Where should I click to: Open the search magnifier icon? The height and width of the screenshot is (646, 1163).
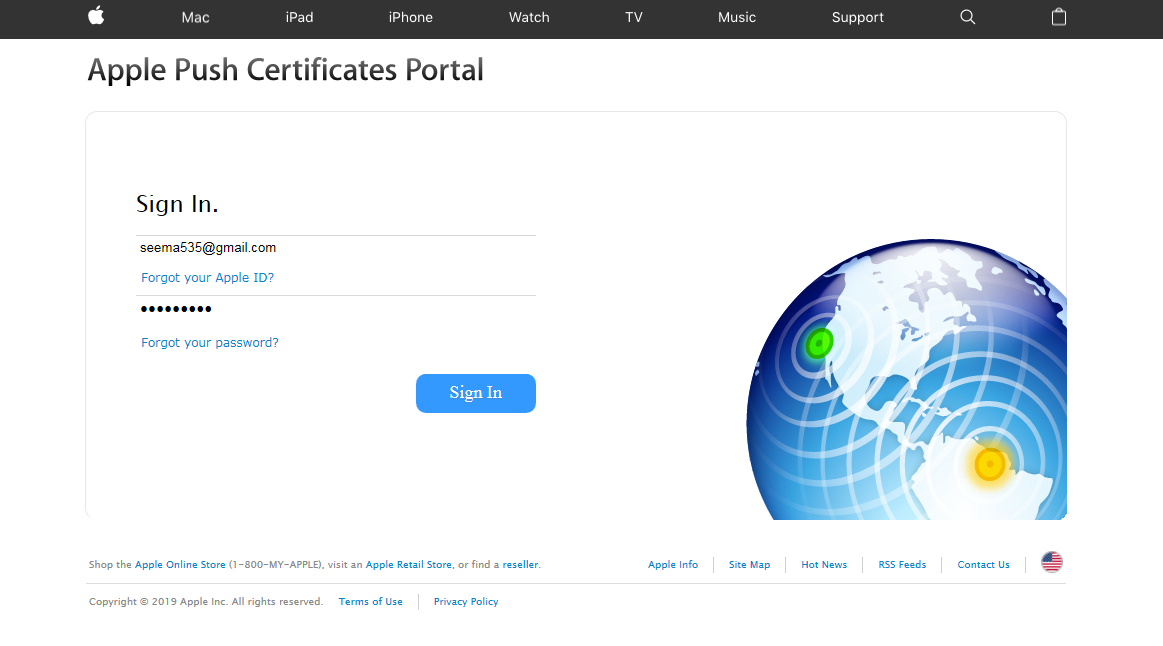click(x=967, y=17)
